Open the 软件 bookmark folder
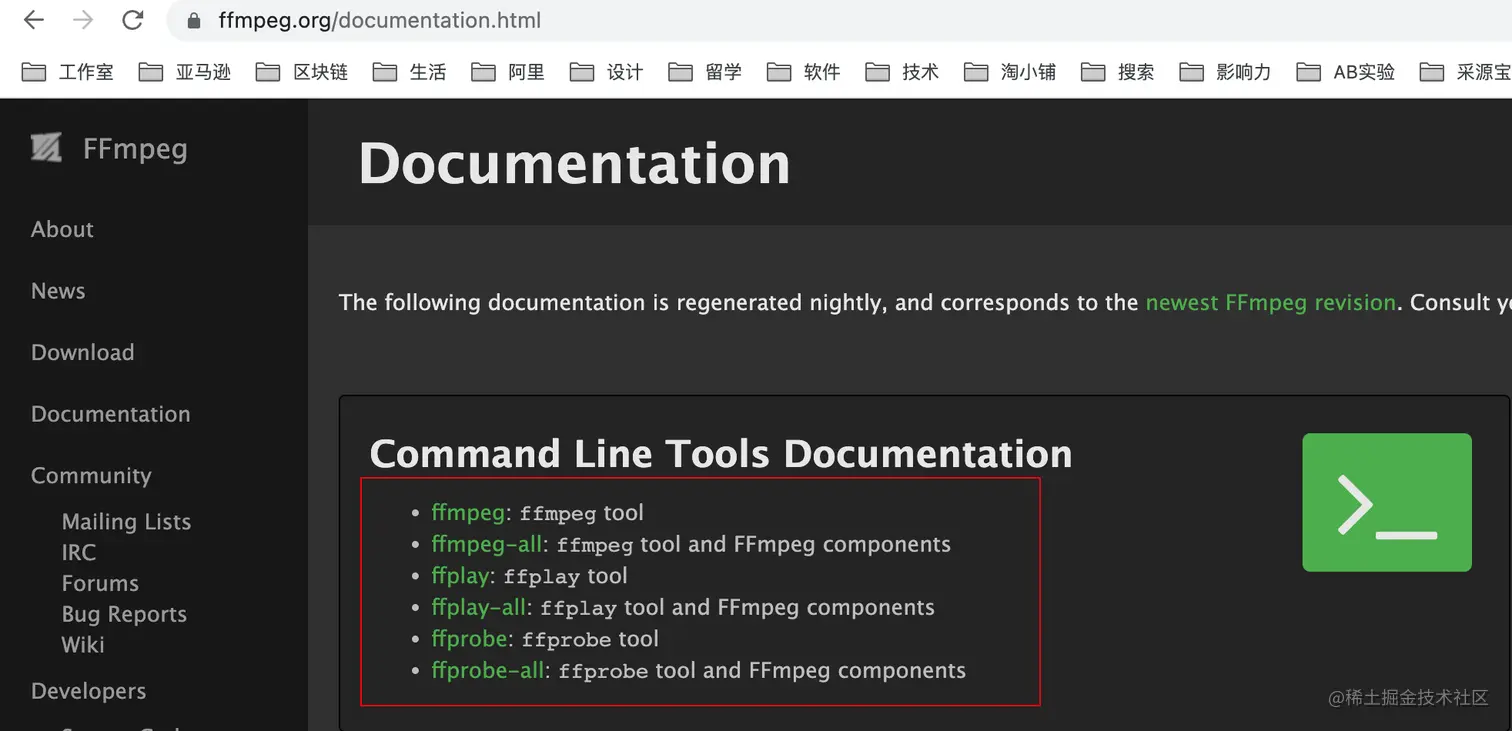This screenshot has width=1512, height=731. point(804,72)
